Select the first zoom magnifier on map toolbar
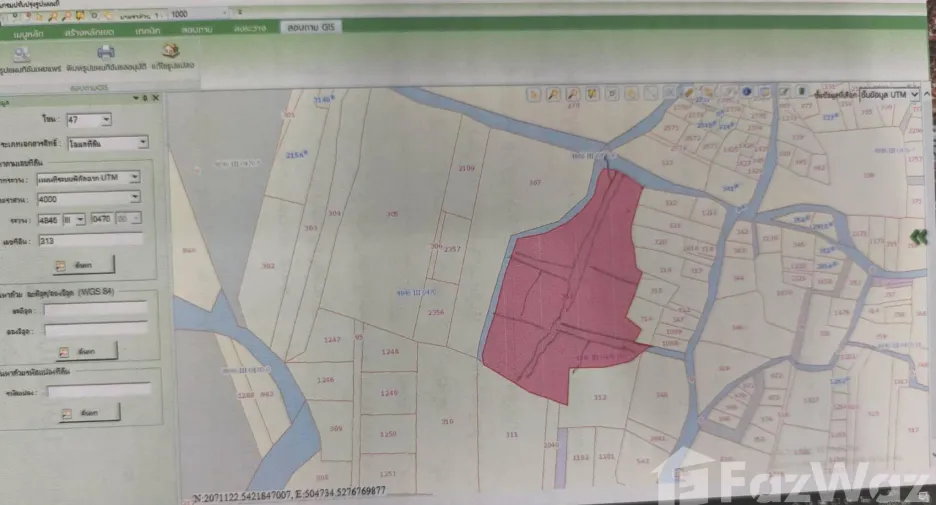Viewport: 936px width, 505px height. [553, 94]
